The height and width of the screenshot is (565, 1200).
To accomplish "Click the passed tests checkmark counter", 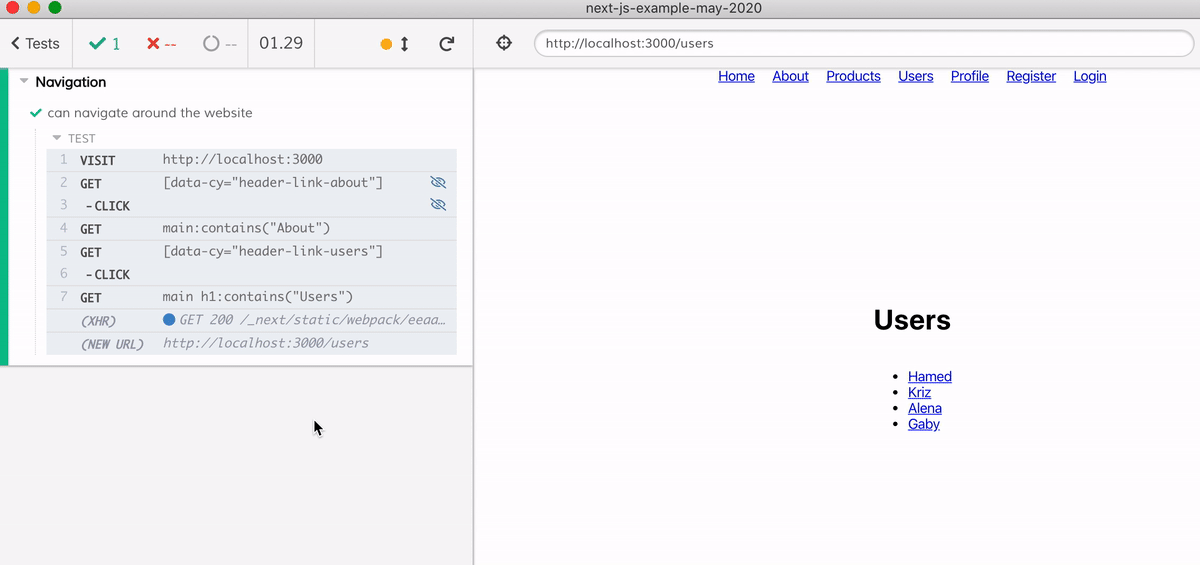I will click(x=104, y=44).
